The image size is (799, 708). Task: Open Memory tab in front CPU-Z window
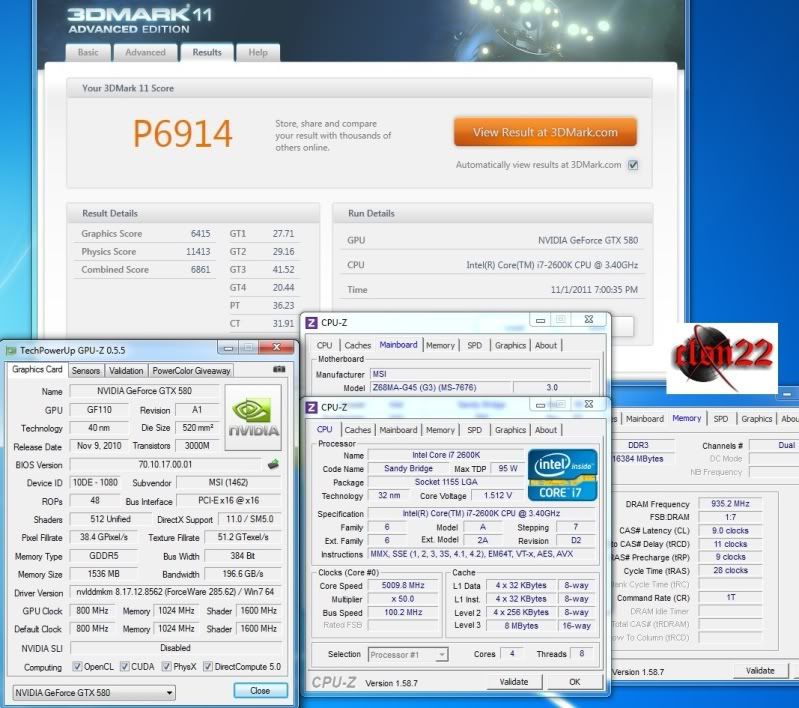(x=440, y=430)
